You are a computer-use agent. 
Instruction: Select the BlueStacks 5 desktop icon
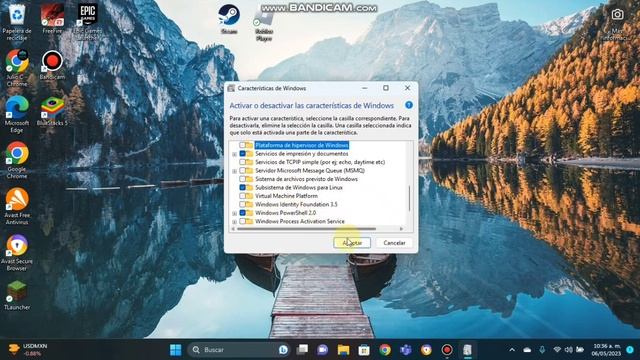point(52,111)
